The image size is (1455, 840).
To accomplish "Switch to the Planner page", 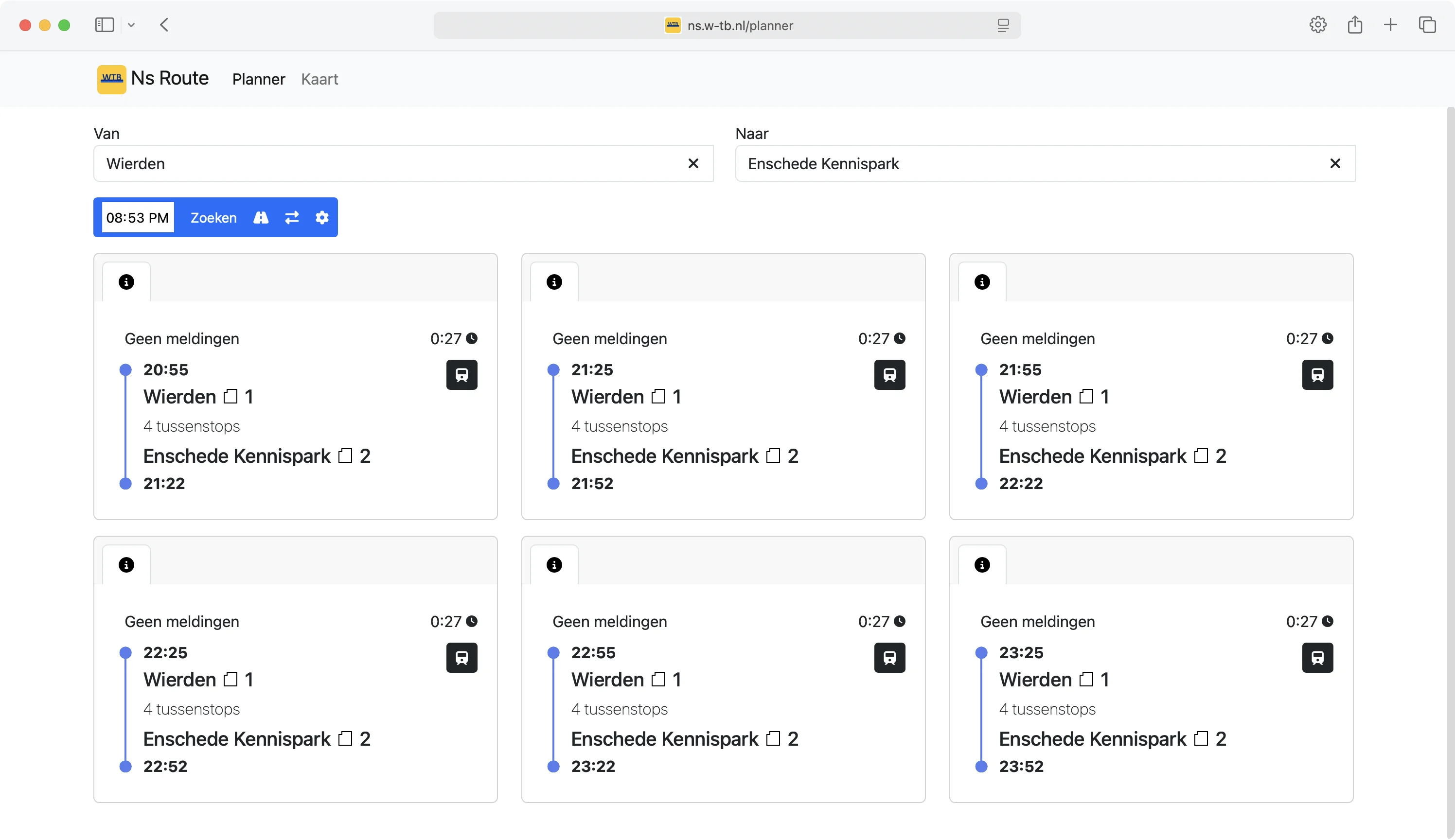I will pos(259,79).
